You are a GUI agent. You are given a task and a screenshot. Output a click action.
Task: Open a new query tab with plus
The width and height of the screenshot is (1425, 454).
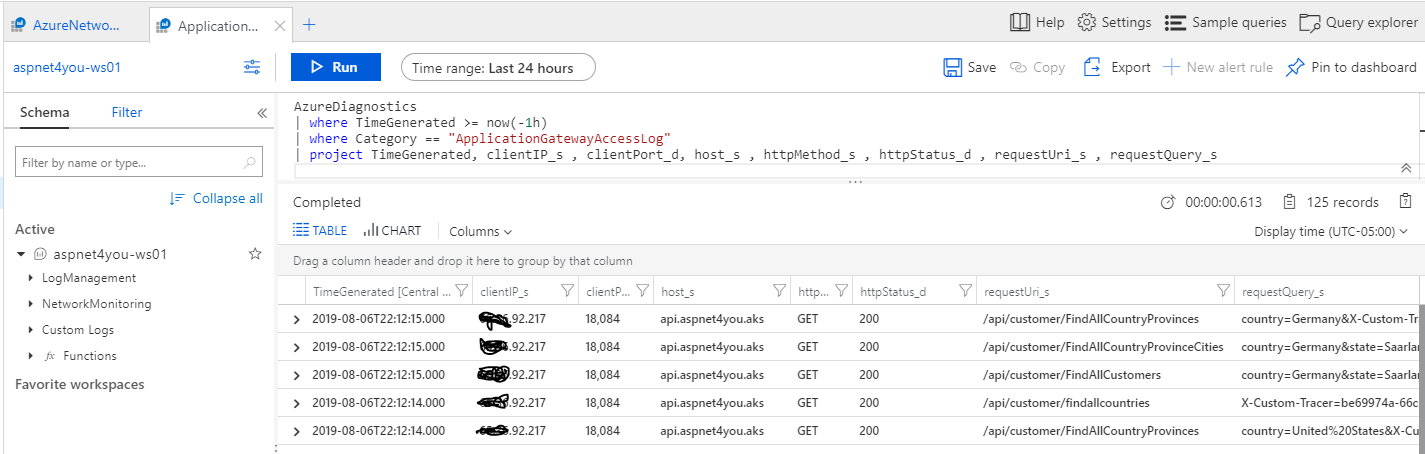(x=309, y=25)
